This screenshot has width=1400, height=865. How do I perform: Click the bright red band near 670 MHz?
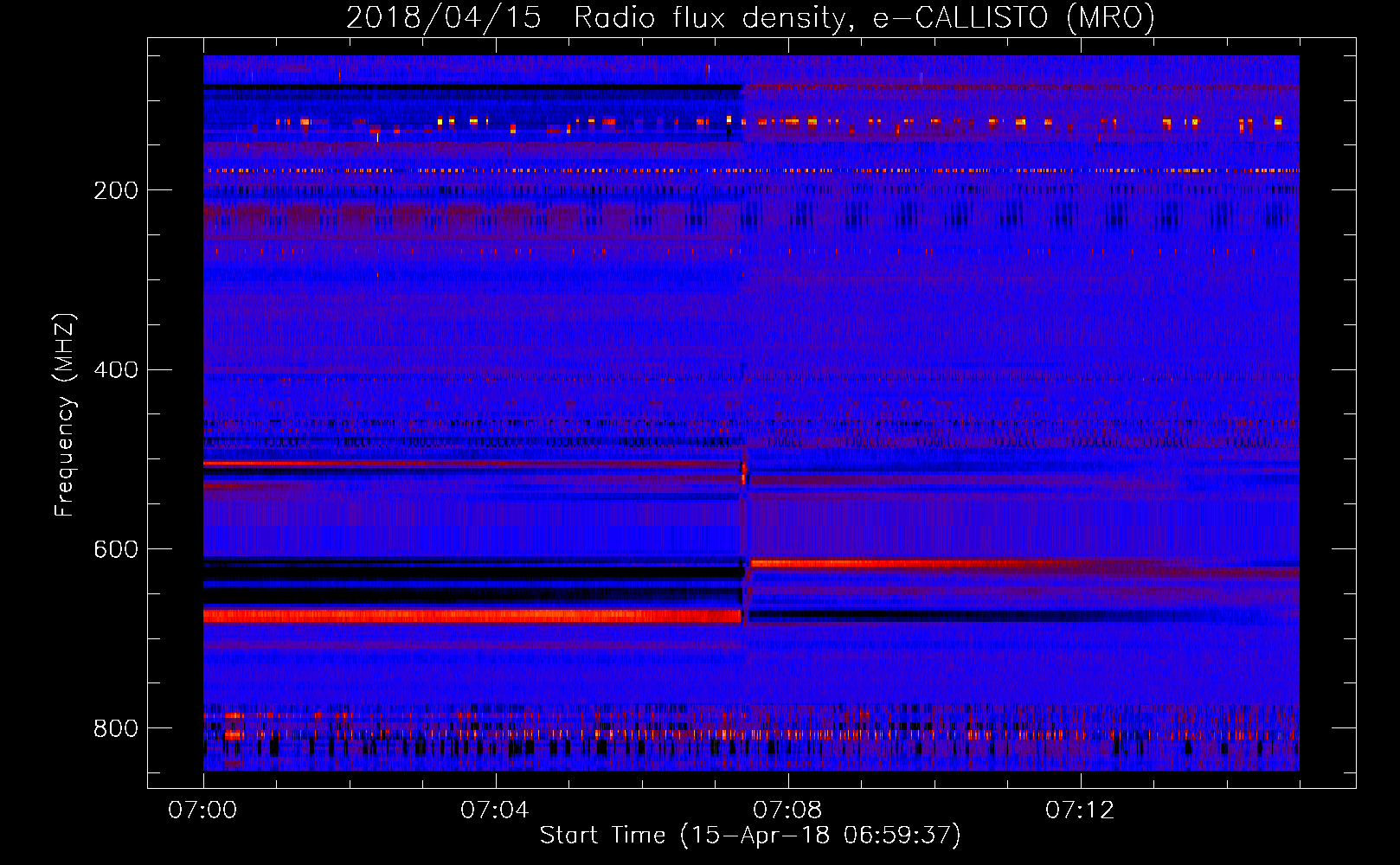(472, 616)
